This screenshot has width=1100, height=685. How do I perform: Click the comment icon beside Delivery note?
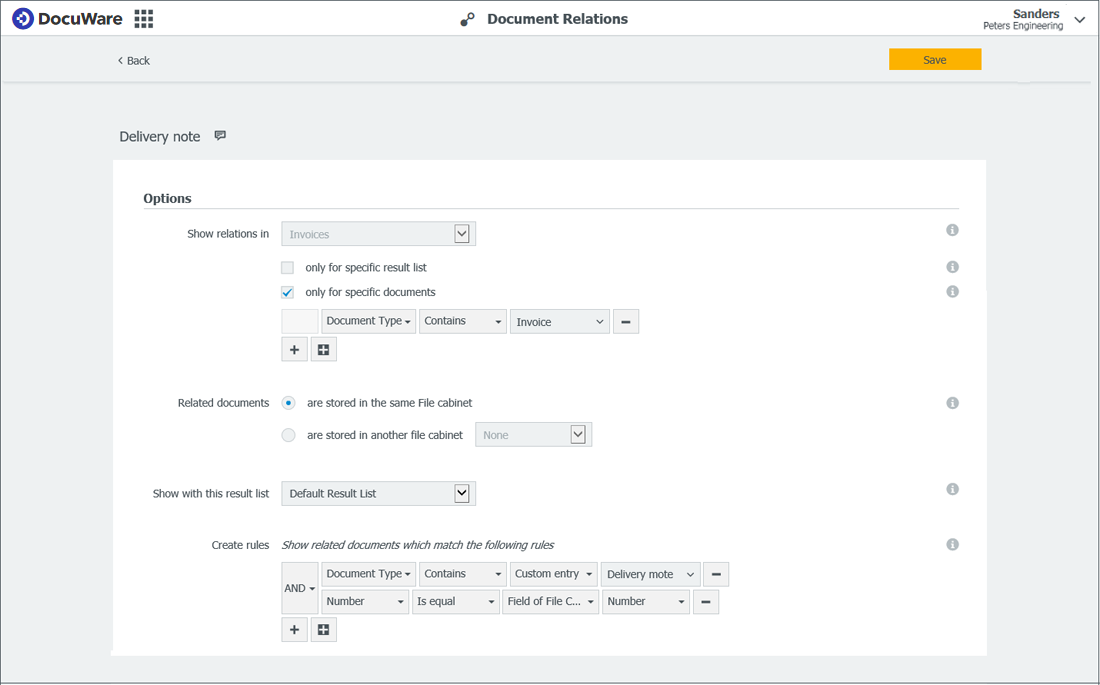[220, 136]
